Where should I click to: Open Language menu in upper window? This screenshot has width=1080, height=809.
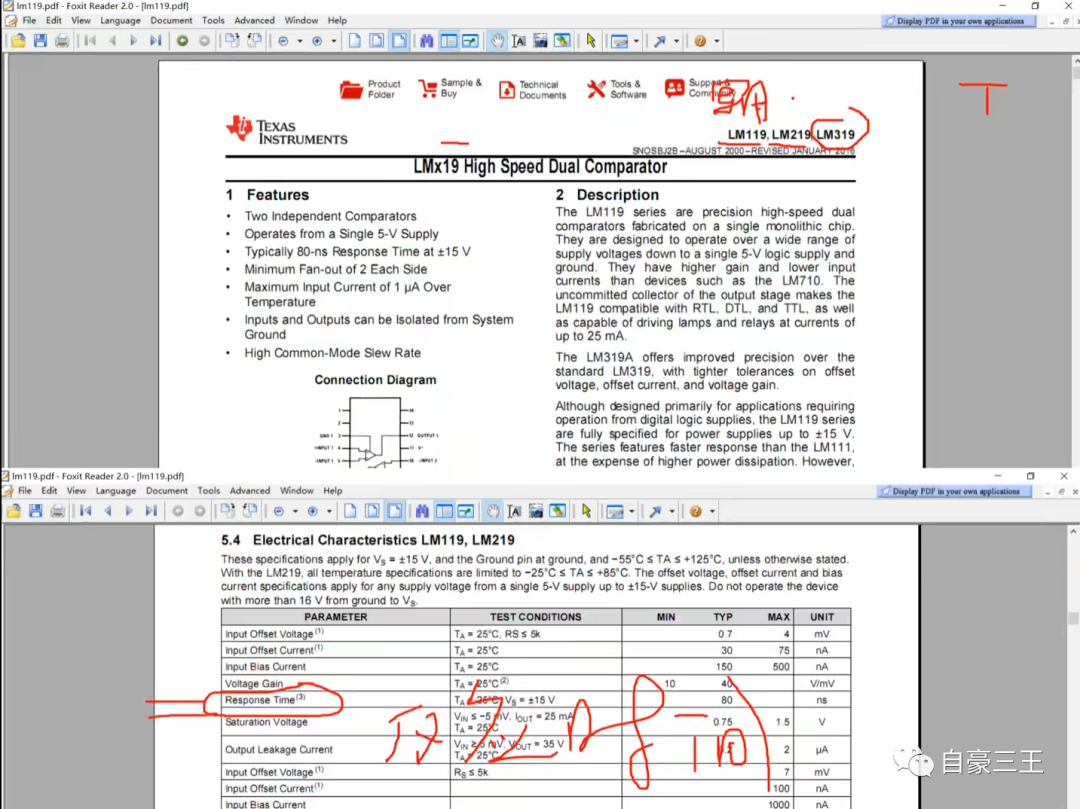point(120,21)
